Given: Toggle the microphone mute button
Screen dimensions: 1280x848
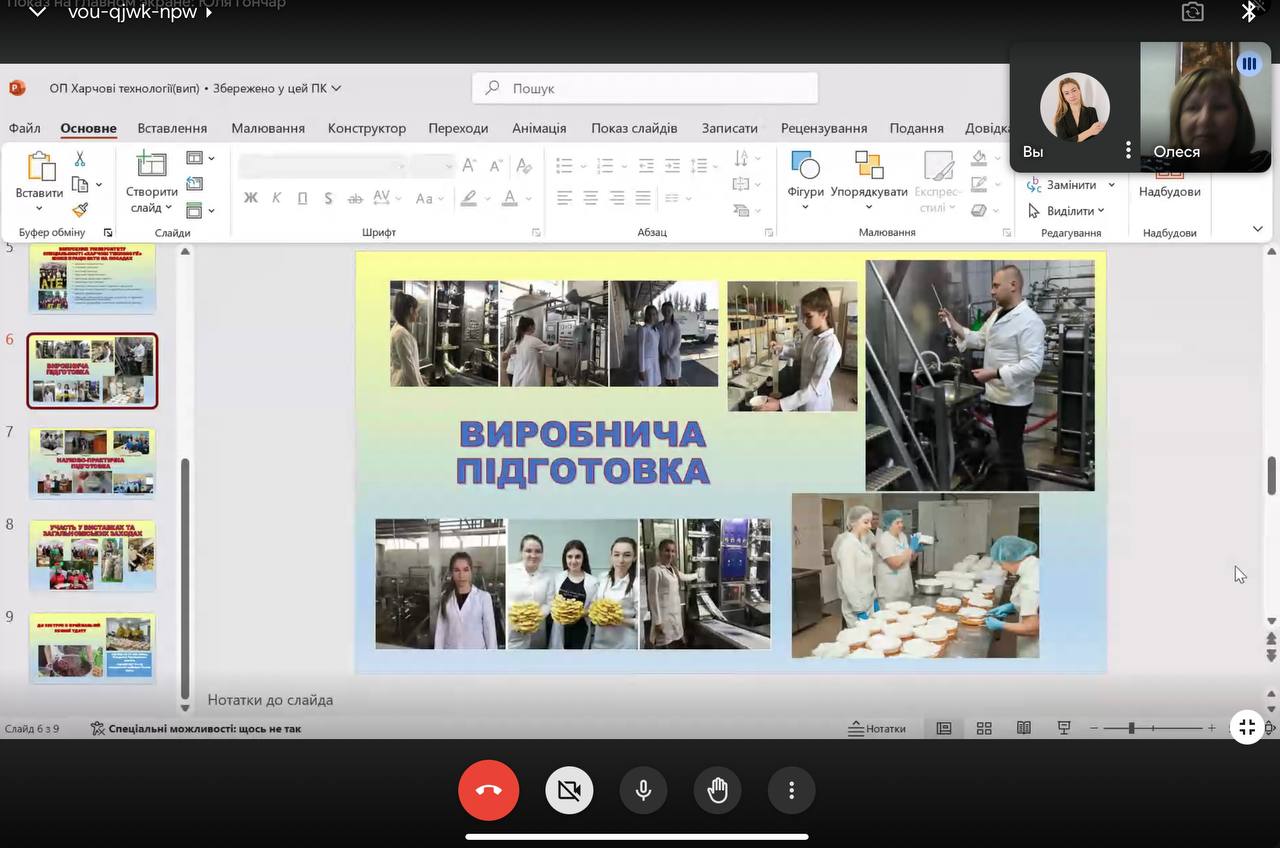Looking at the screenshot, I should point(643,791).
